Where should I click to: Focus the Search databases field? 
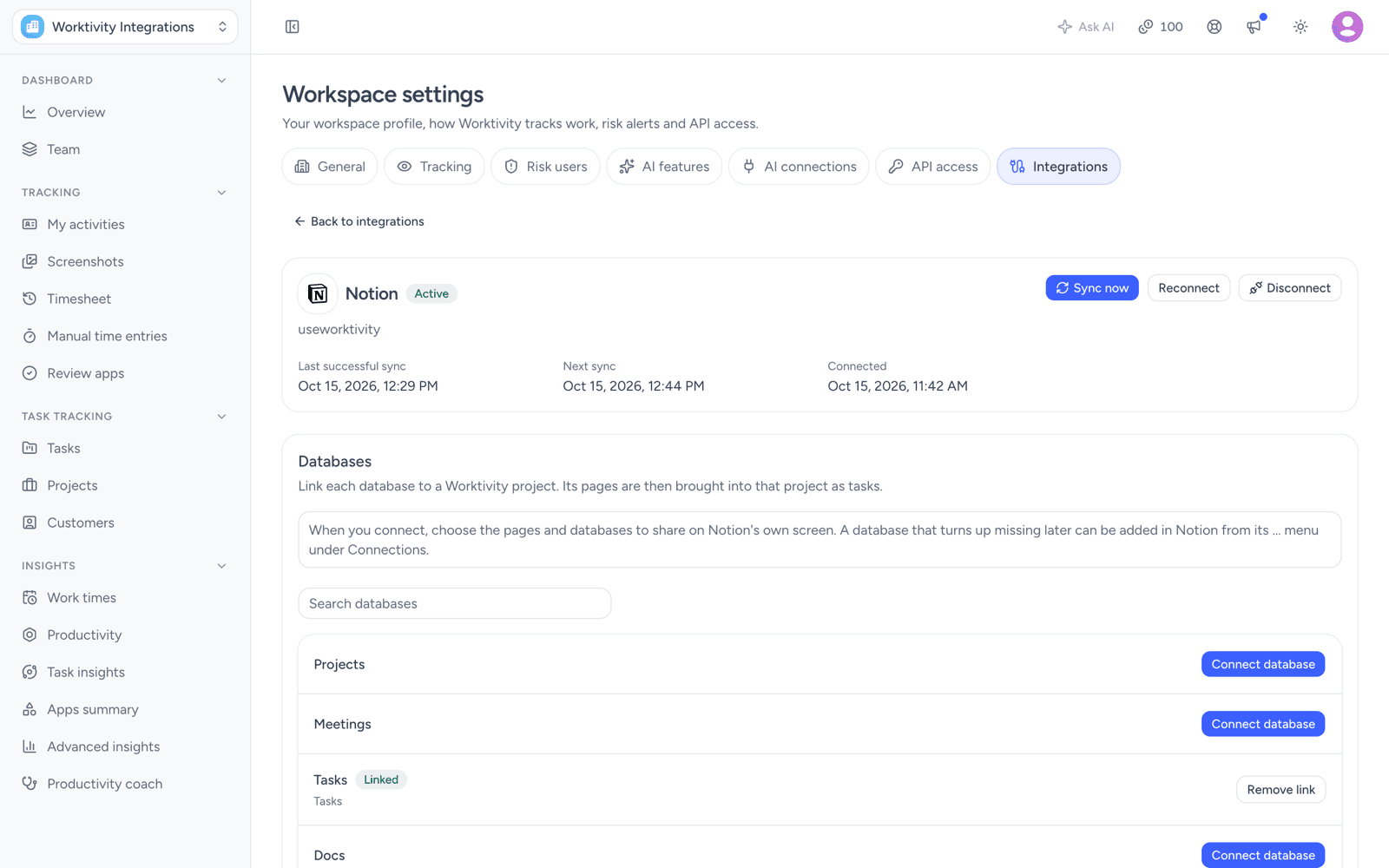(x=455, y=603)
